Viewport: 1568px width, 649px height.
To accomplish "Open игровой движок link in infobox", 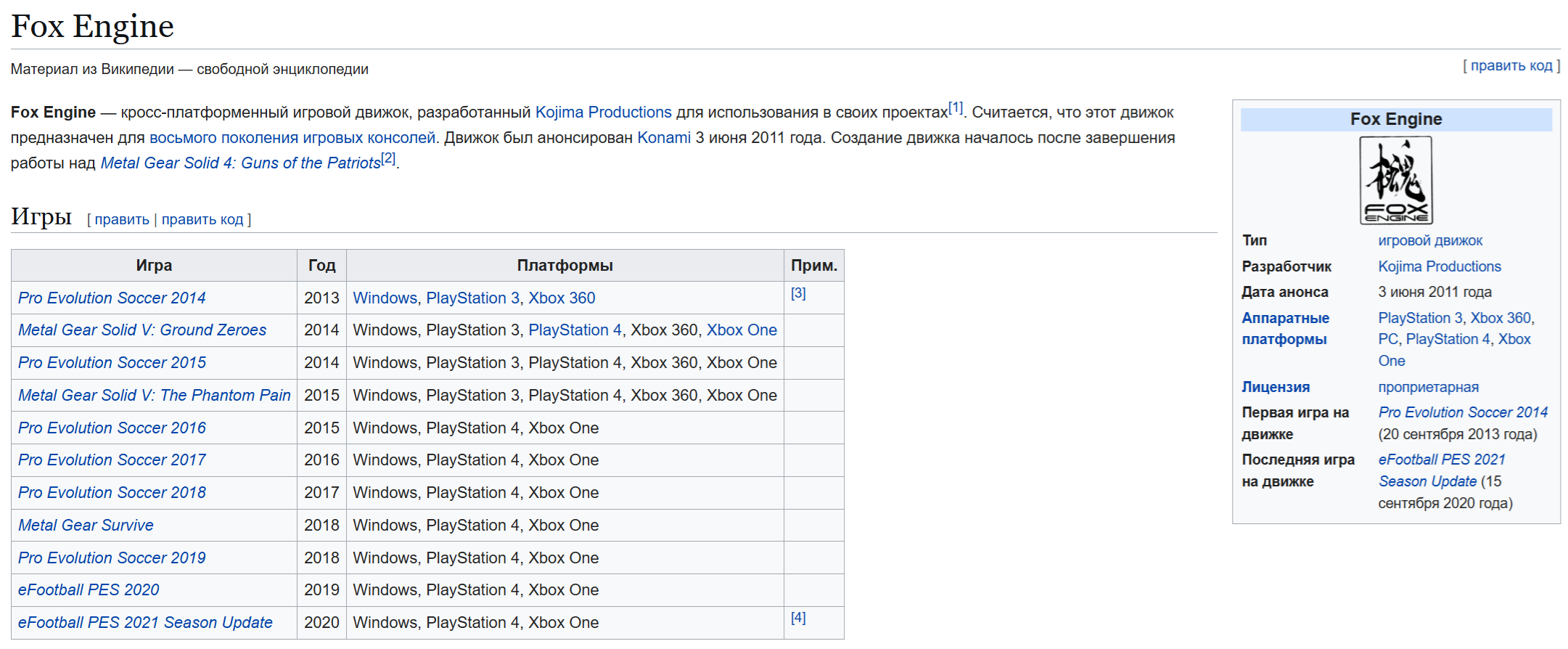I will (x=1430, y=241).
